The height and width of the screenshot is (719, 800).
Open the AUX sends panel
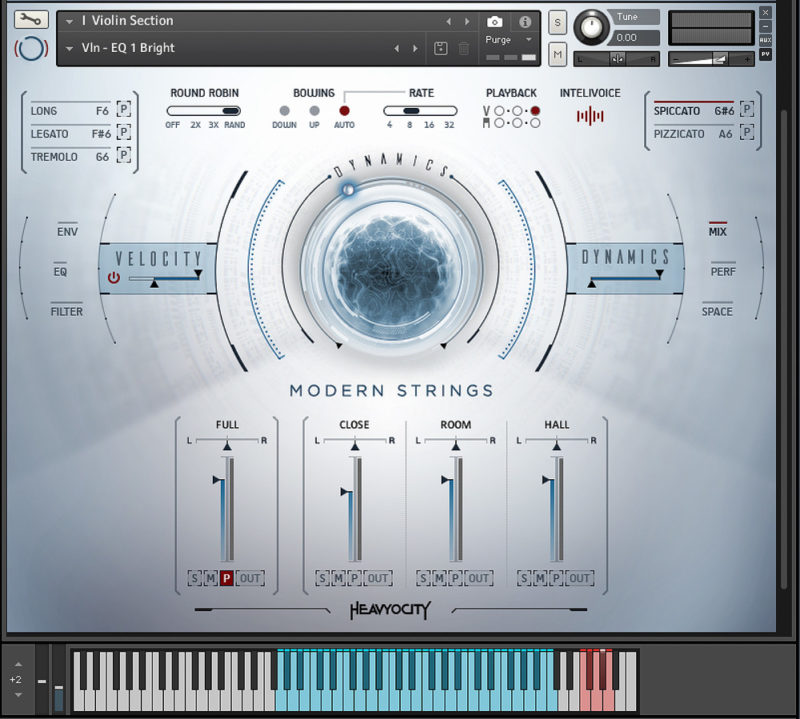(x=765, y=40)
